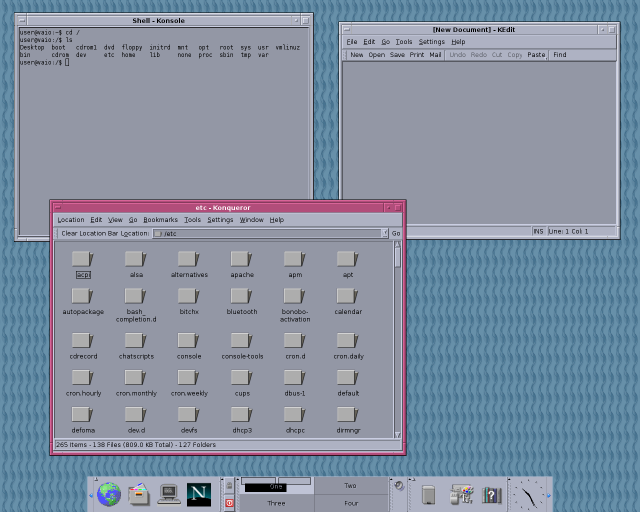Select the acpi folder
Image resolution: width=640 pixels, height=512 pixels.
(x=83, y=264)
